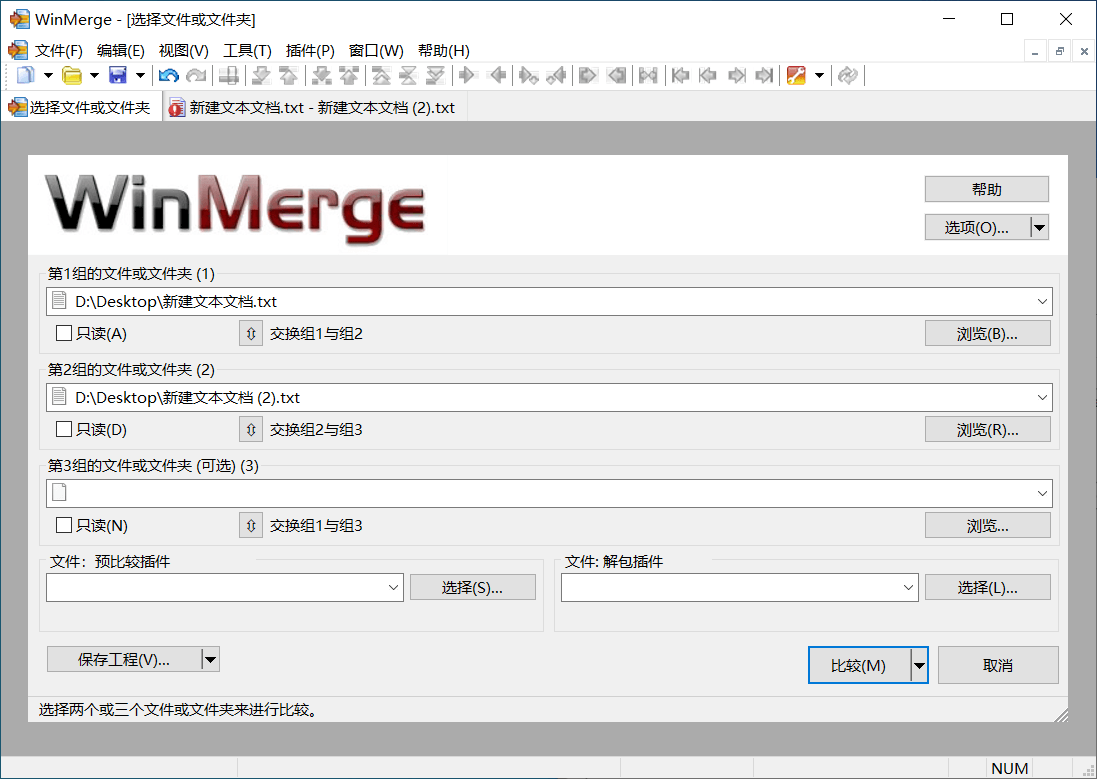Image resolution: width=1097 pixels, height=779 pixels.
Task: Click the Current Difference toolbar icon
Action: pos(408,75)
